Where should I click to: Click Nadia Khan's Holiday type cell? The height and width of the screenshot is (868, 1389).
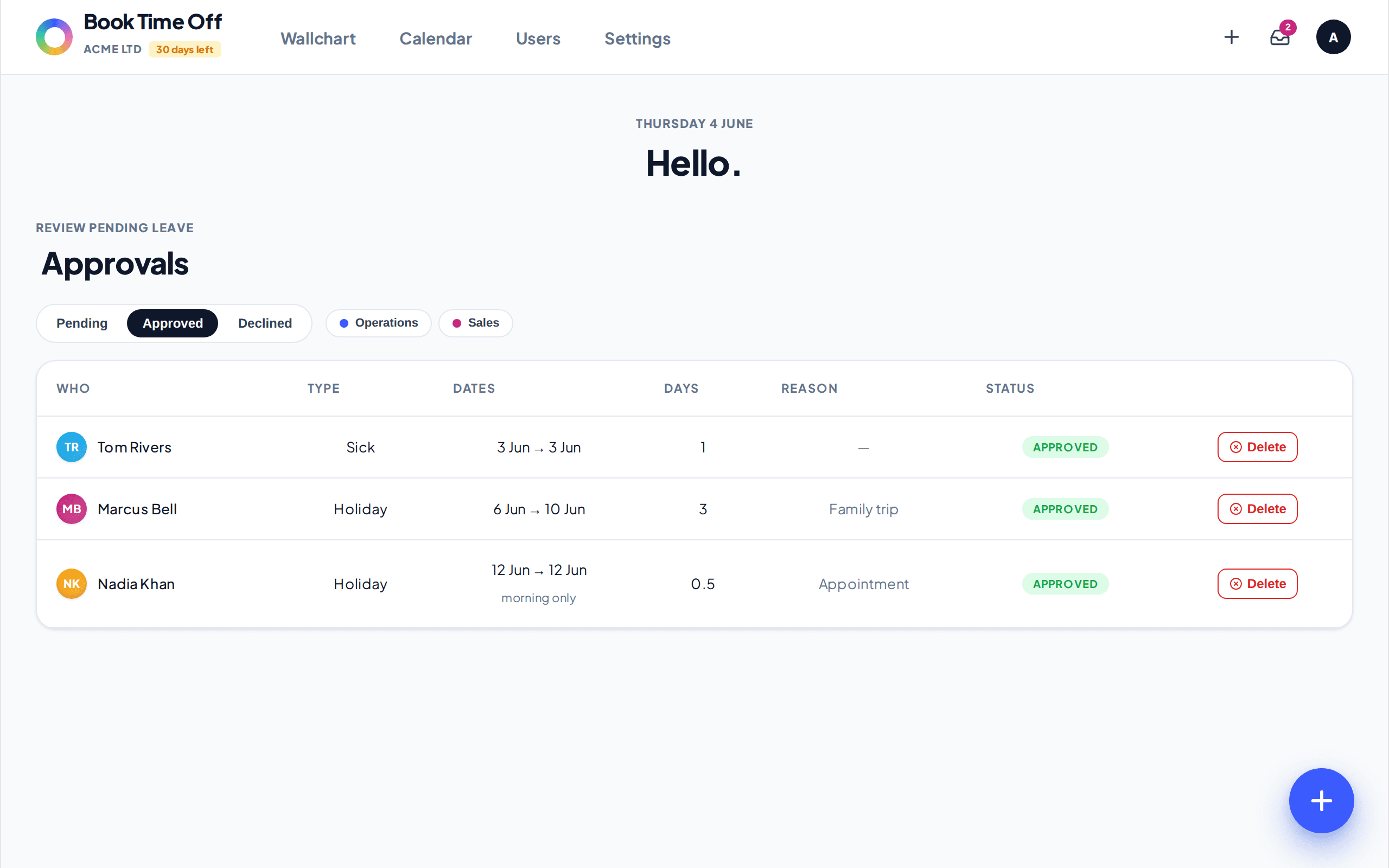pyautogui.click(x=360, y=584)
